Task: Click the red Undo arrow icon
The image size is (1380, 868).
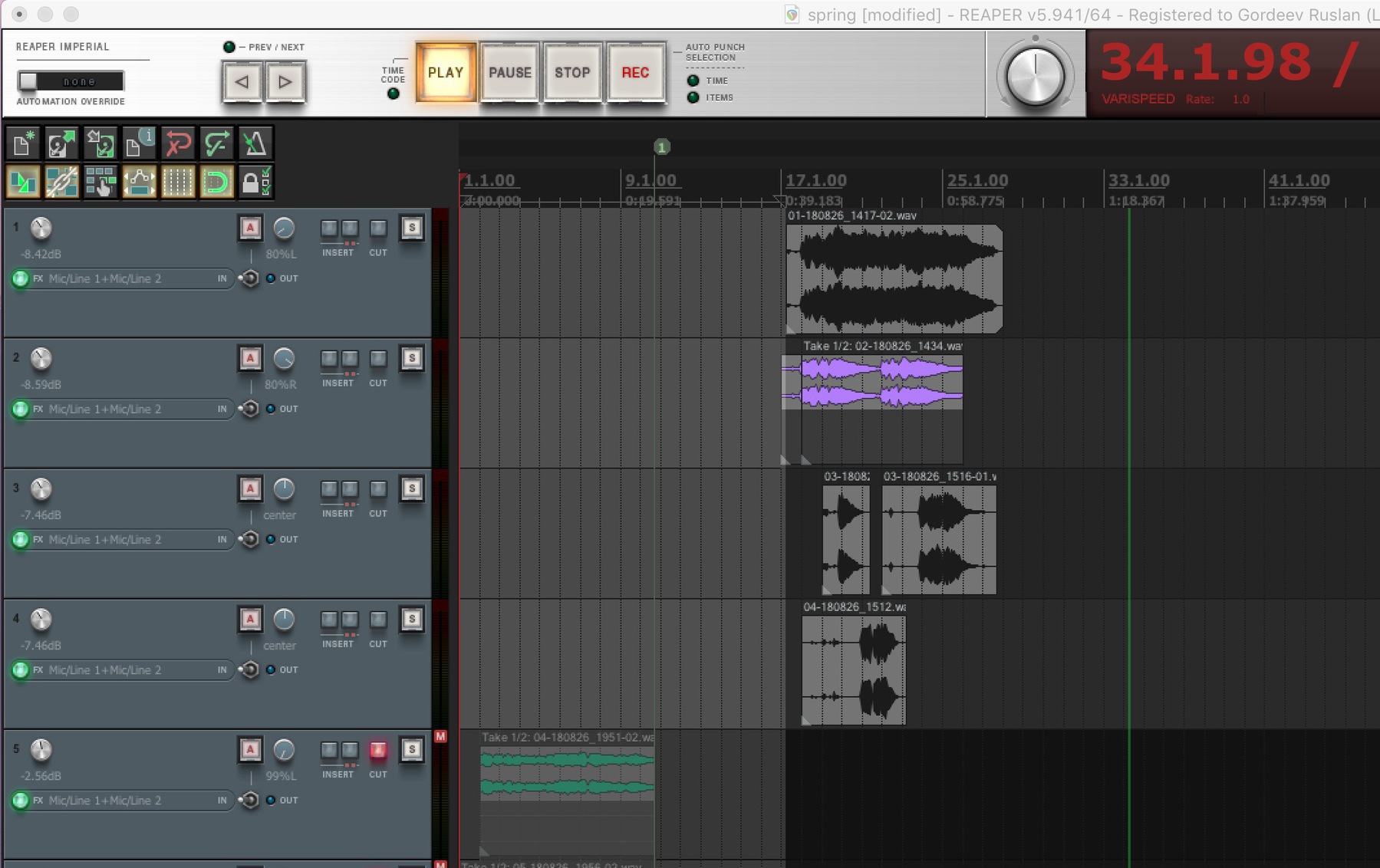Action: click(178, 143)
